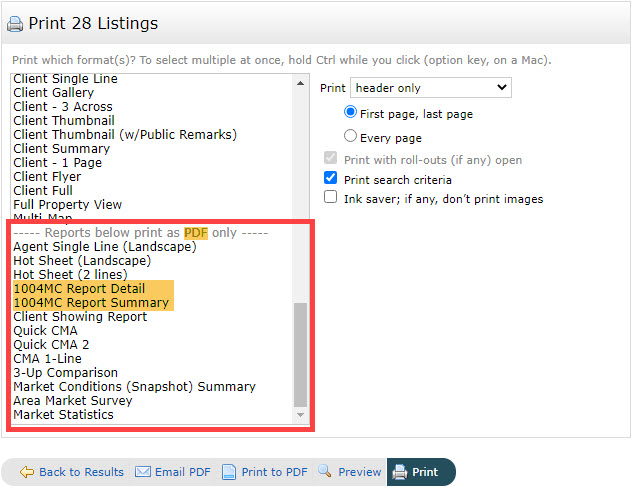
Task: Select the First page, last page option
Action: click(x=350, y=113)
